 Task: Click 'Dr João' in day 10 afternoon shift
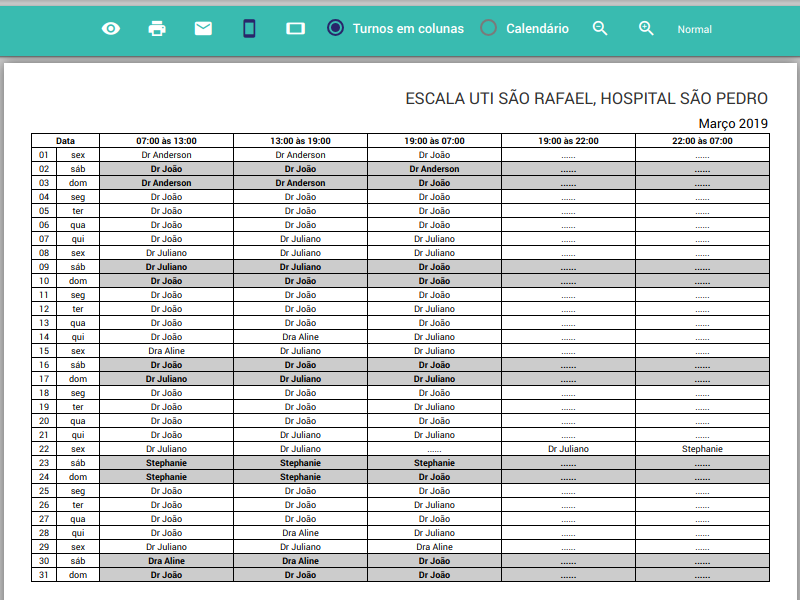point(301,281)
